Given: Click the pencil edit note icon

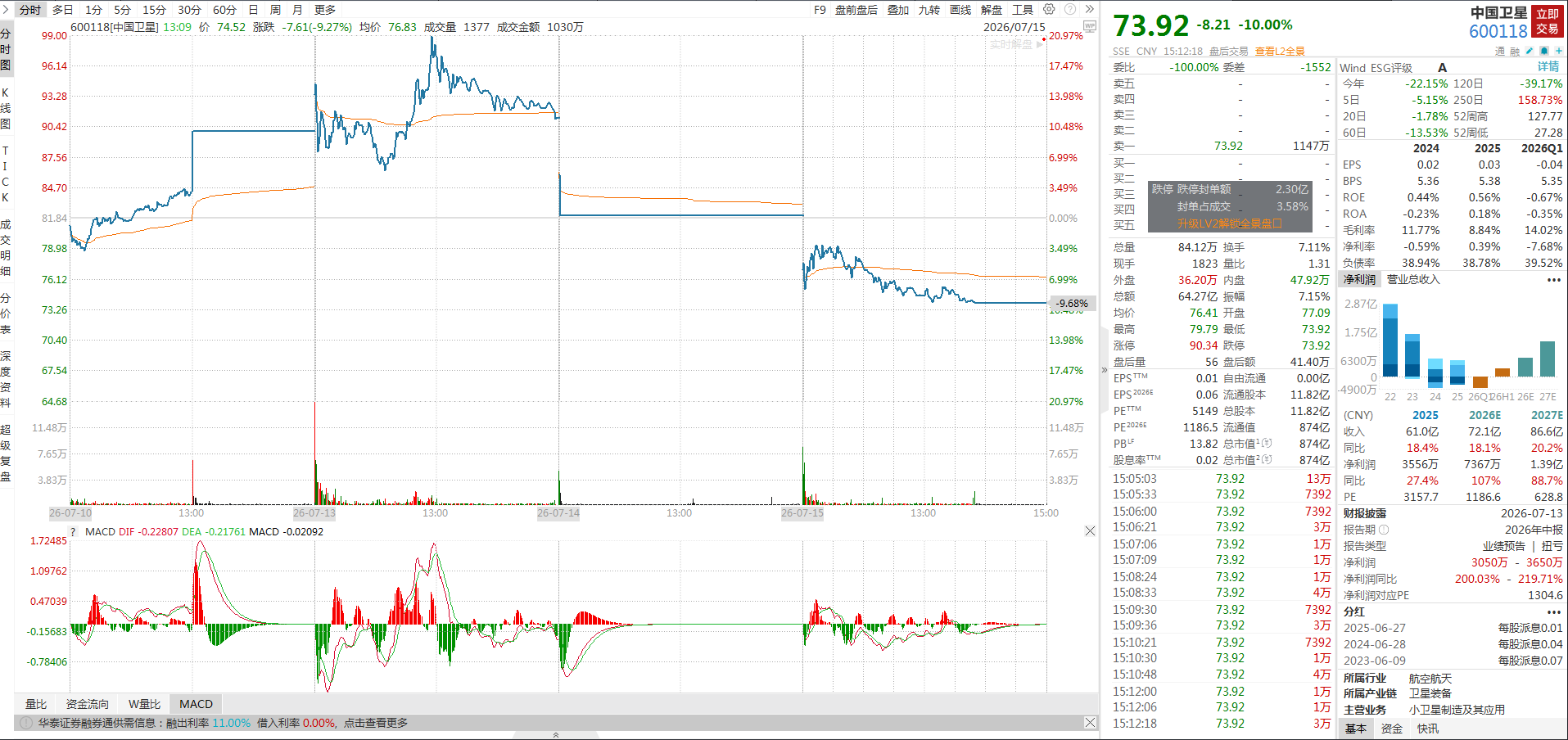Looking at the screenshot, I should click(x=1530, y=51).
